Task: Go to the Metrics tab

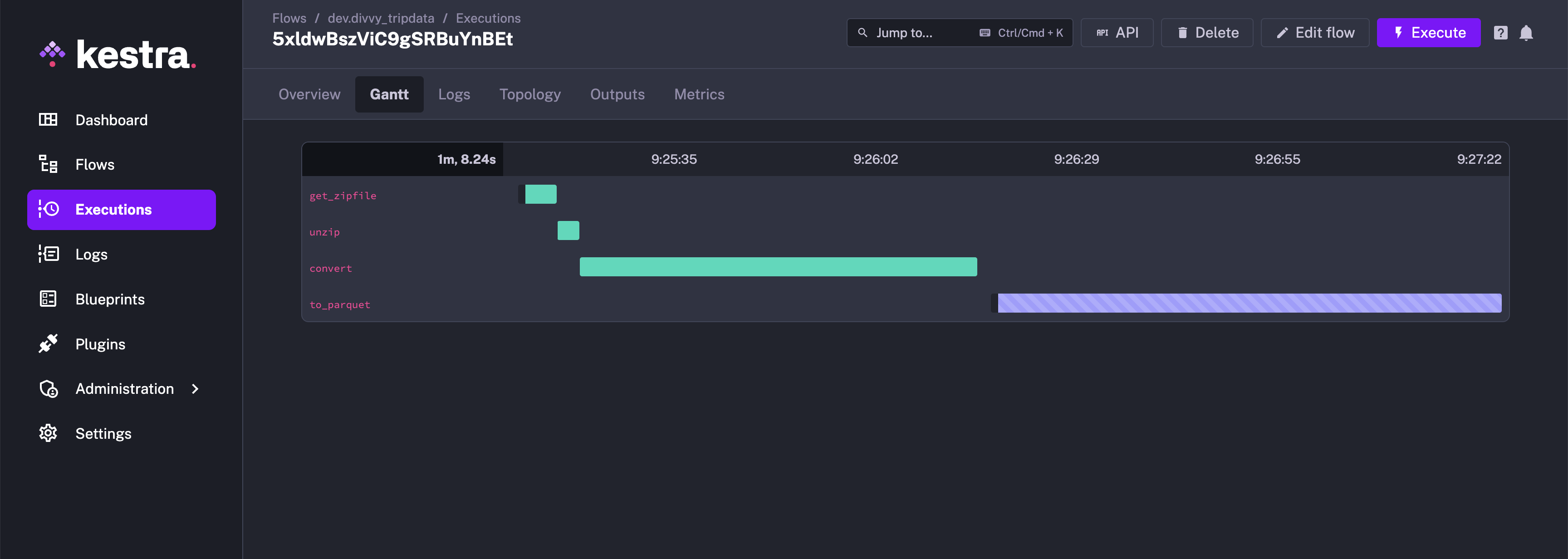Action: click(x=699, y=94)
